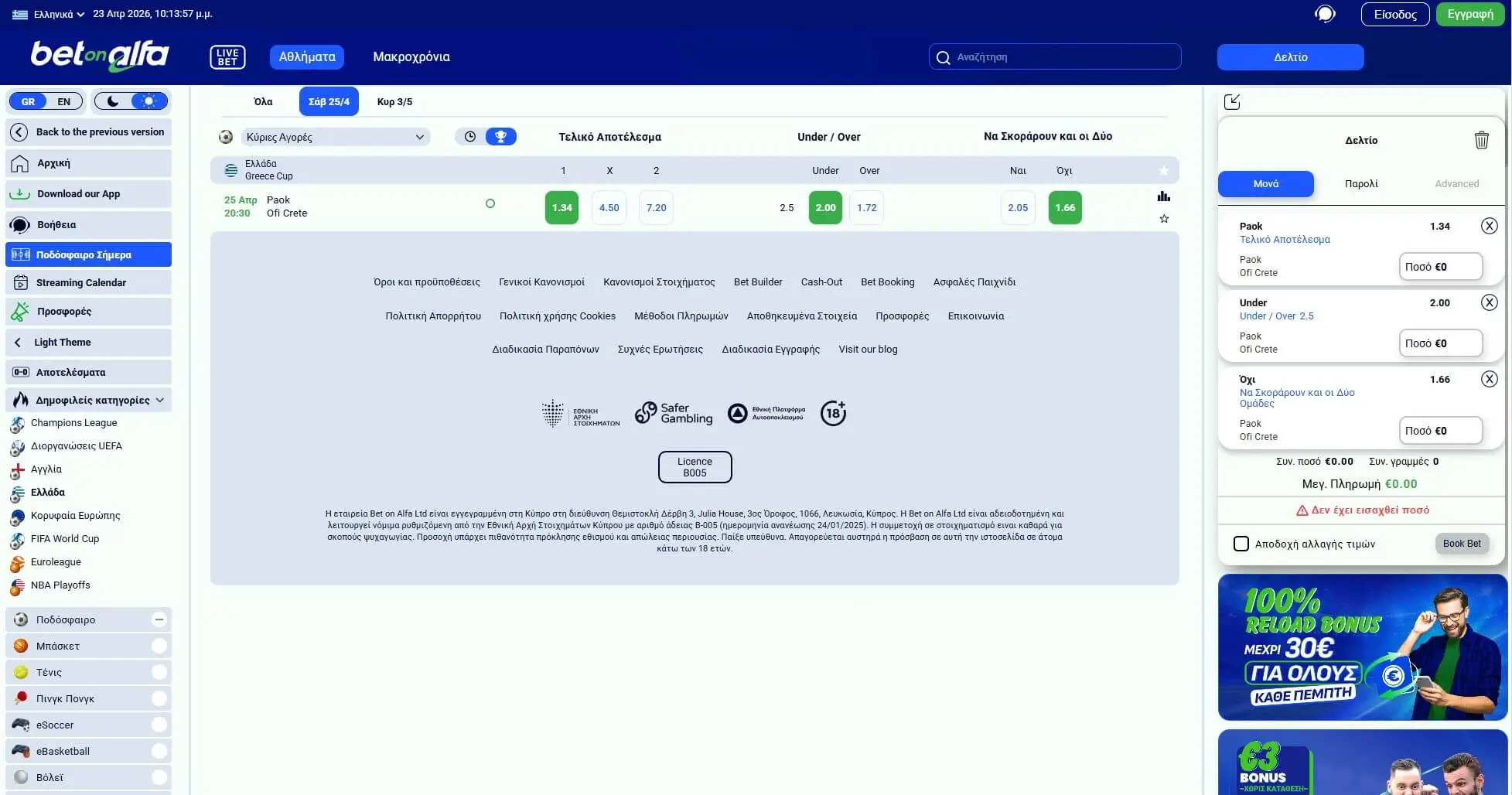The height and width of the screenshot is (795, 1512).
Task: Open Προσφορές offers in sidebar
Action: pyautogui.click(x=88, y=312)
